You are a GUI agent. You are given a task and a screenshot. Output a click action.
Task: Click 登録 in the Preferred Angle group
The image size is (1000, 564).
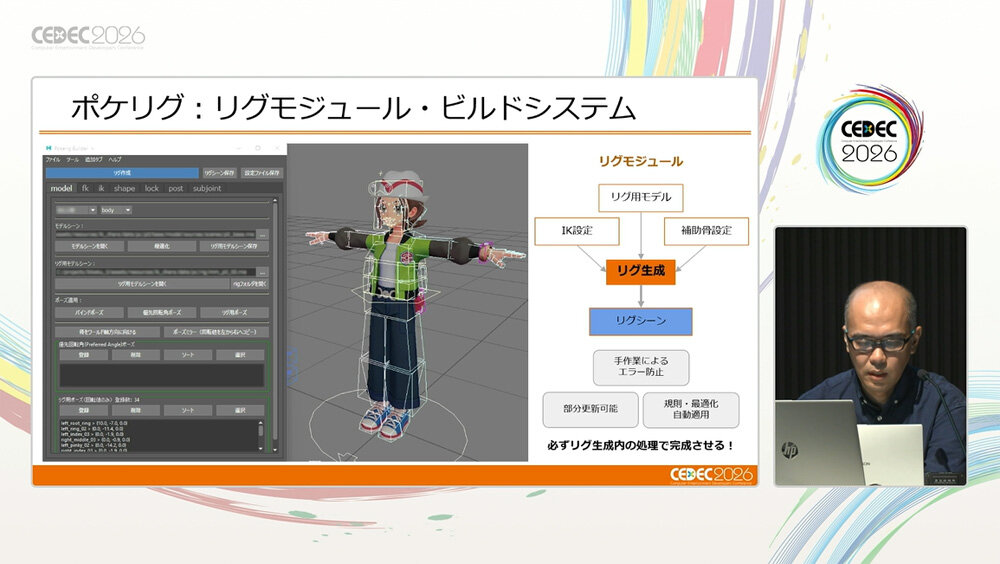84,355
